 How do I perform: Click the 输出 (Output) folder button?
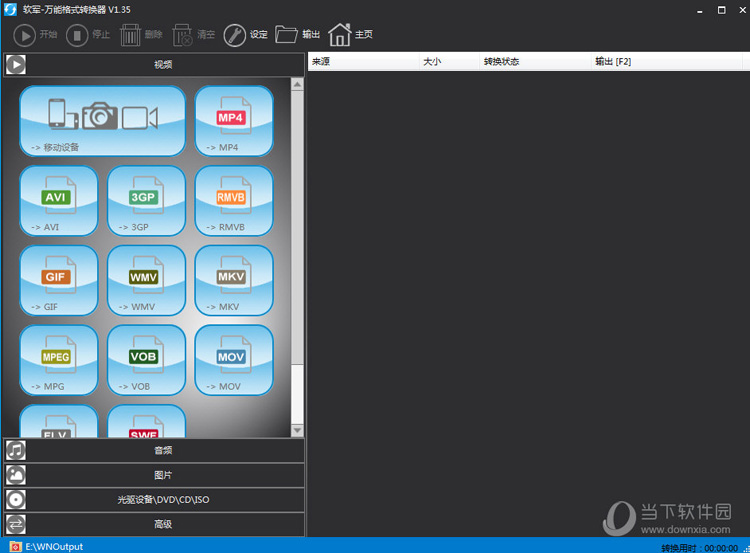coord(298,35)
